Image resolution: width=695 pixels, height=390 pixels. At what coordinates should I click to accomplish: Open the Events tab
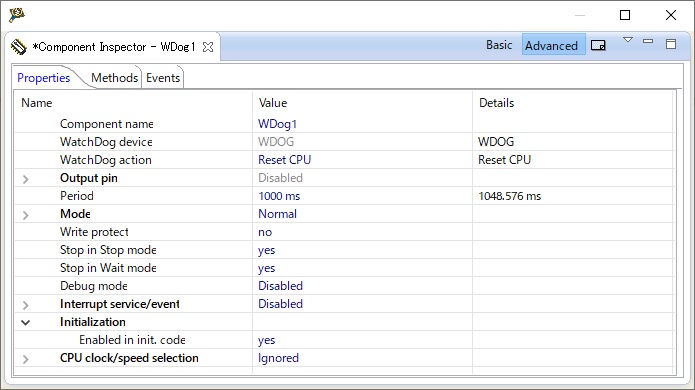click(163, 78)
